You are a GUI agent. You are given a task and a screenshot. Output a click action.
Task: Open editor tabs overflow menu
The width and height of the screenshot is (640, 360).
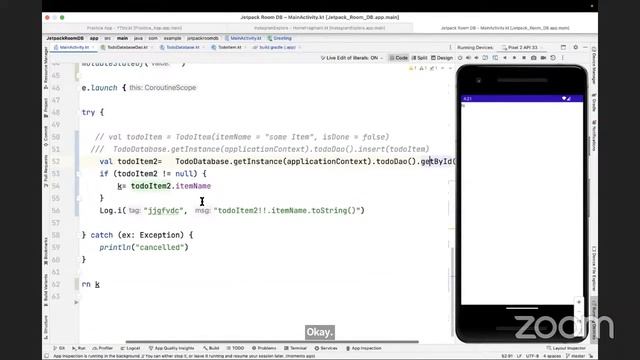pos(450,47)
